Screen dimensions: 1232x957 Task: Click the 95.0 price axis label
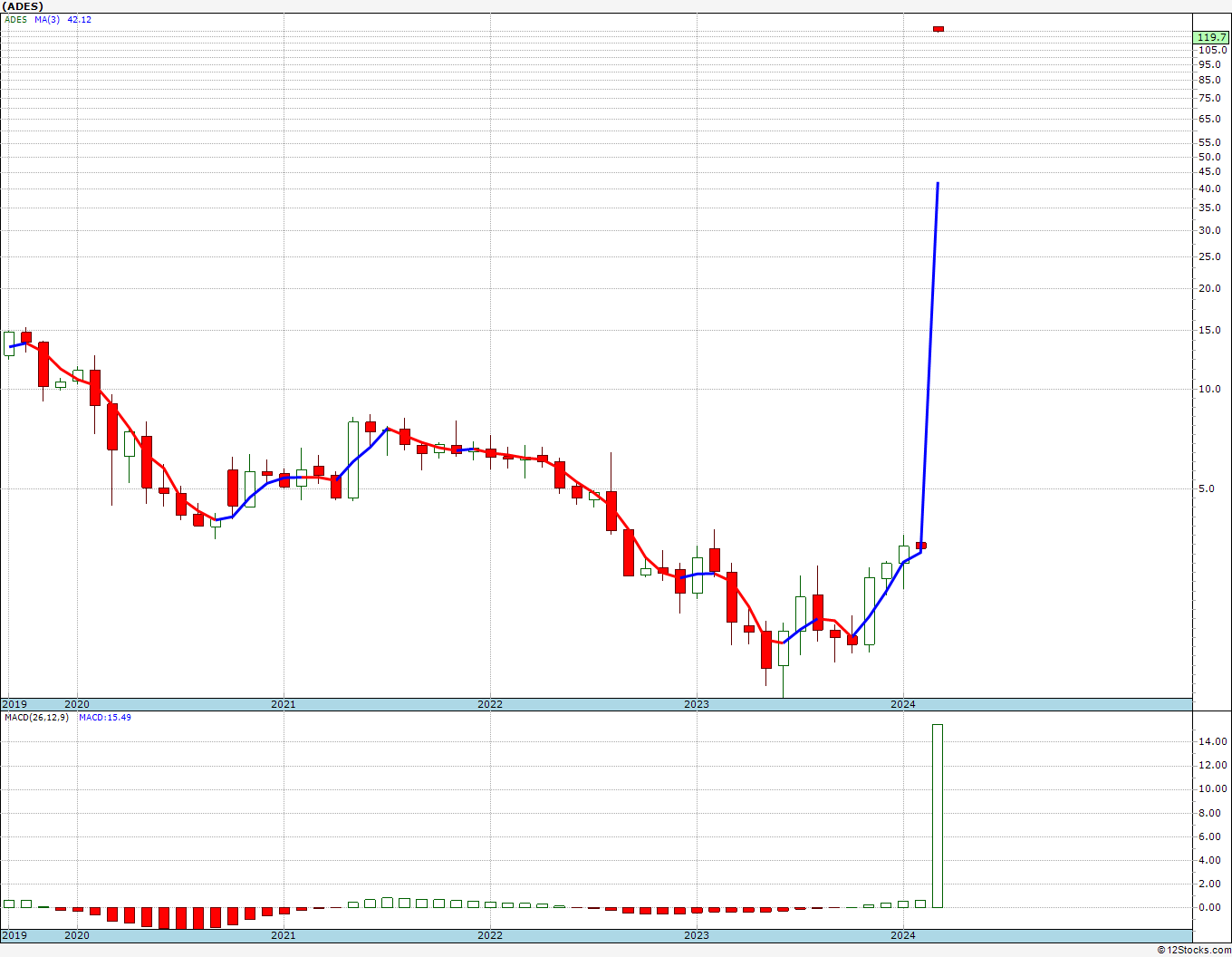(1209, 64)
